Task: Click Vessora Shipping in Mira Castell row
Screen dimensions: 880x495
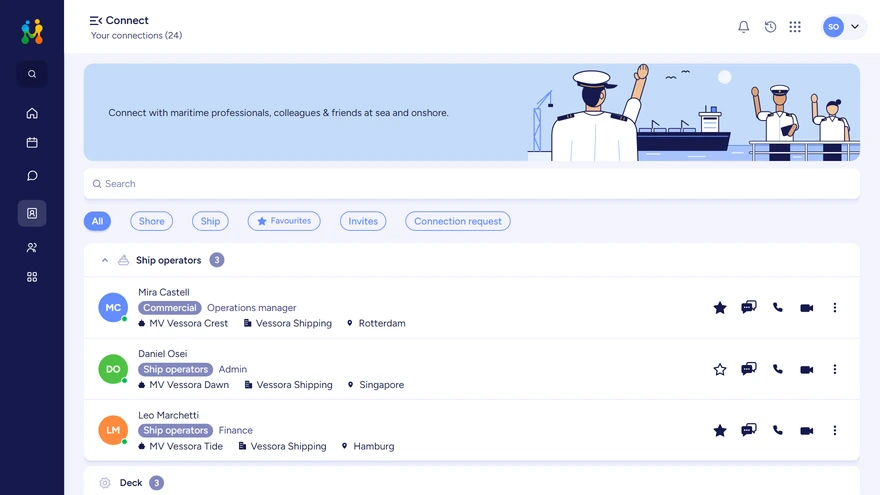Action: coord(294,323)
